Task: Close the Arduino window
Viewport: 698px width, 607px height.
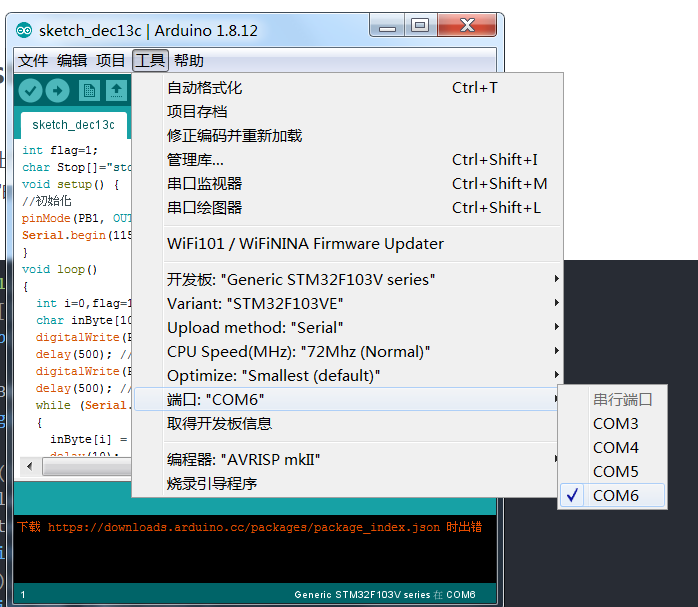Action: 467,25
